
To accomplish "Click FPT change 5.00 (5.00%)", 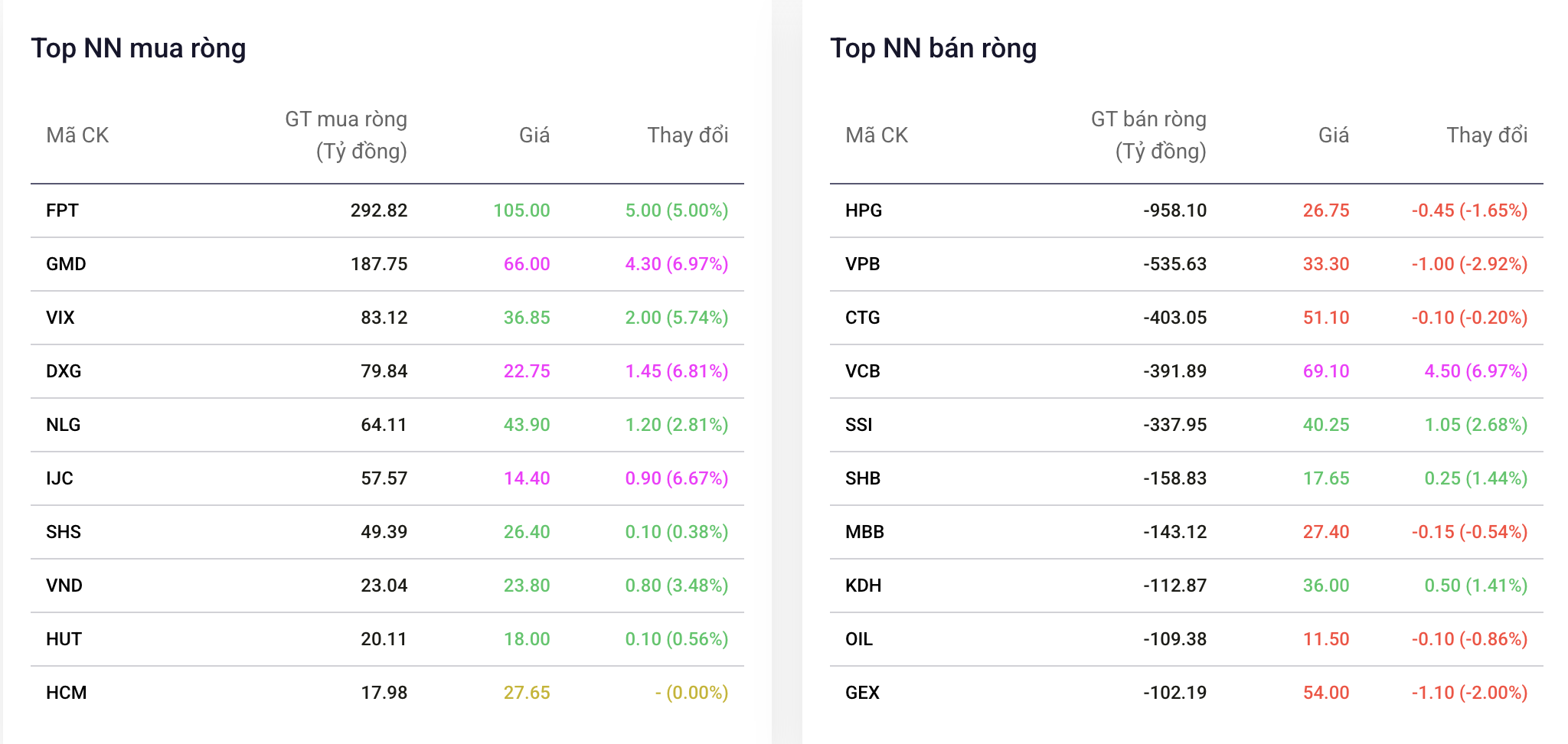I will click(677, 210).
